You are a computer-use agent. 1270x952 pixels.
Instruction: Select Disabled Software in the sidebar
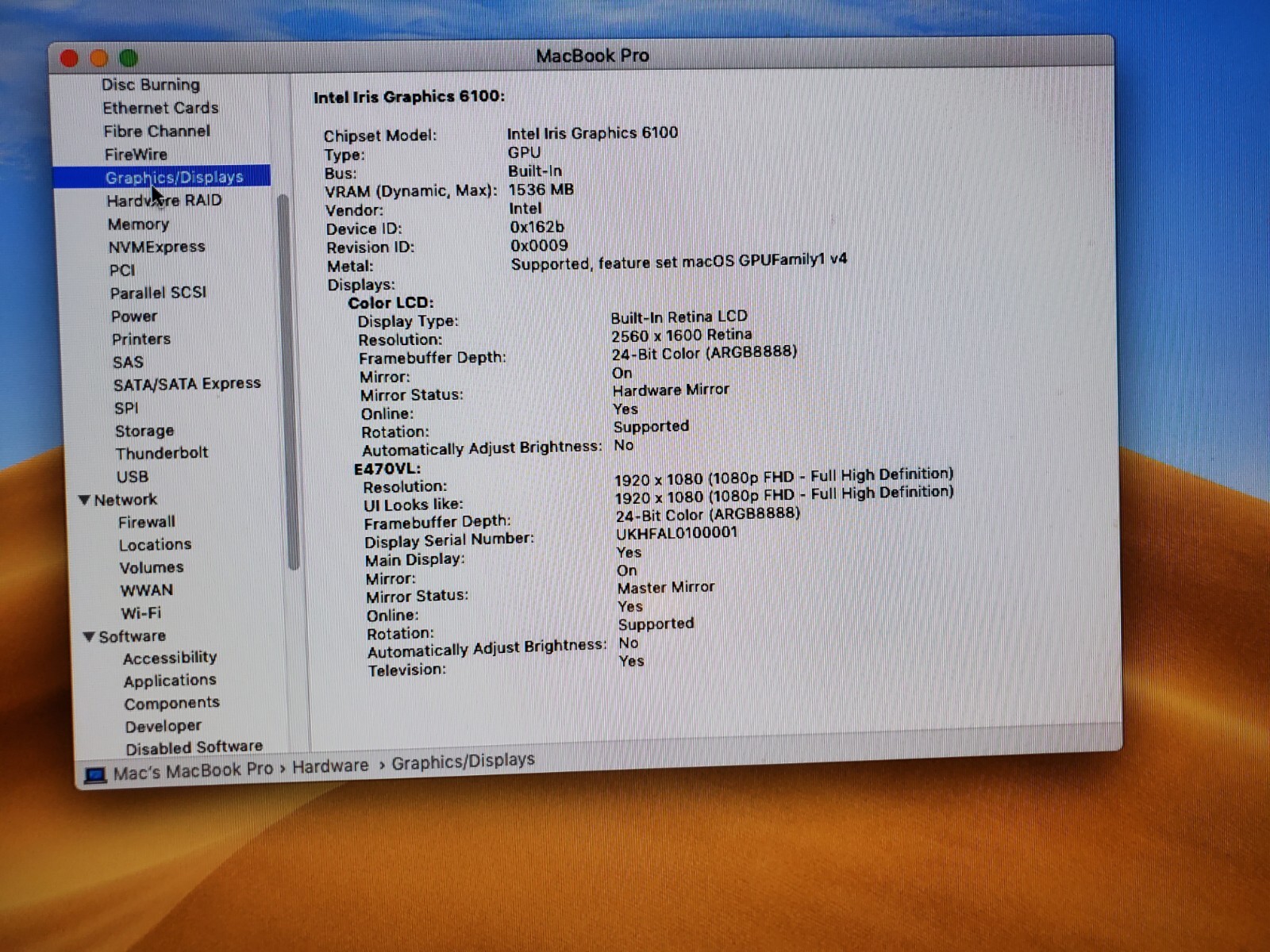point(194,747)
